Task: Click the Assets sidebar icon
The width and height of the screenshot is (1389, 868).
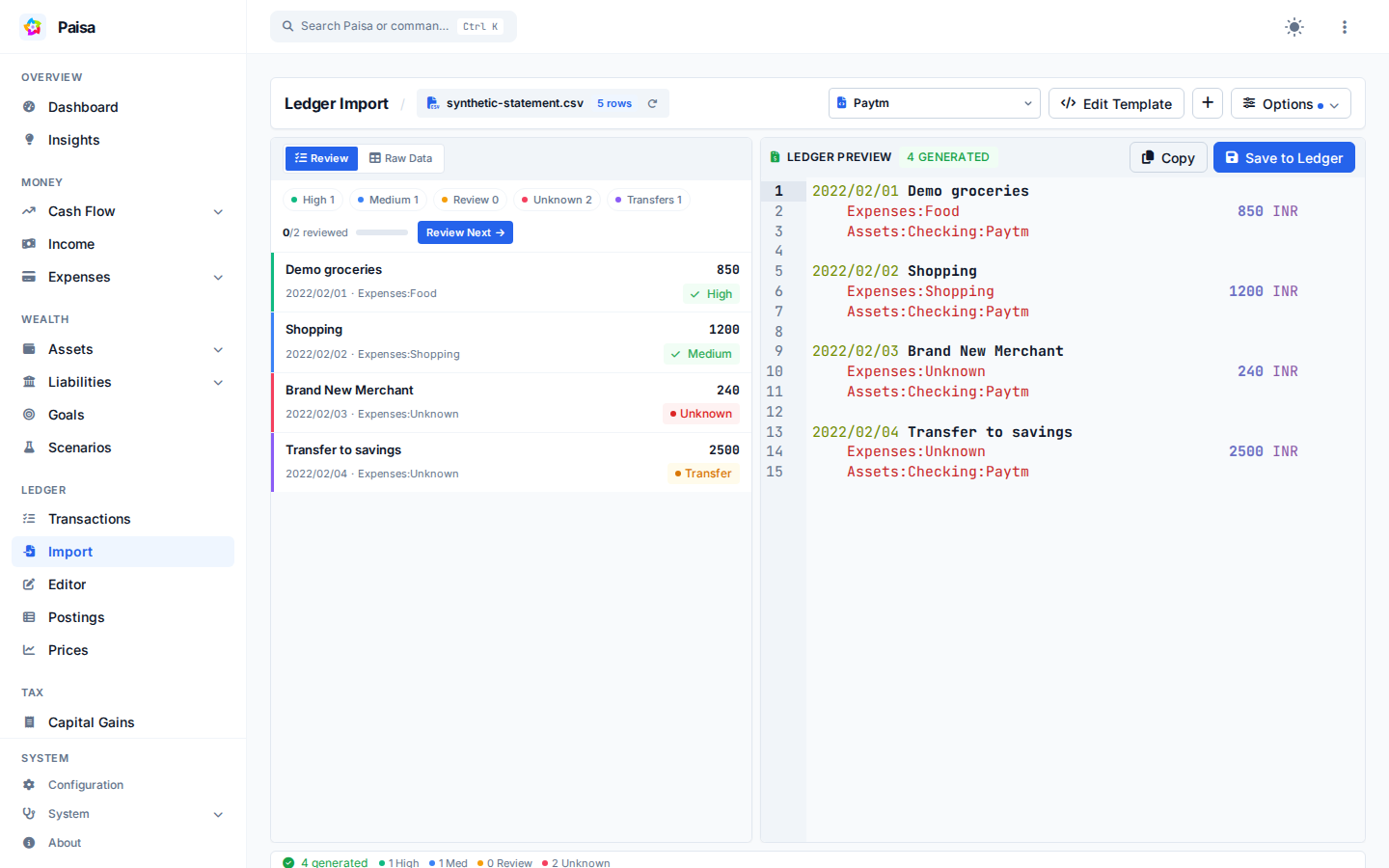Action: coord(29,349)
